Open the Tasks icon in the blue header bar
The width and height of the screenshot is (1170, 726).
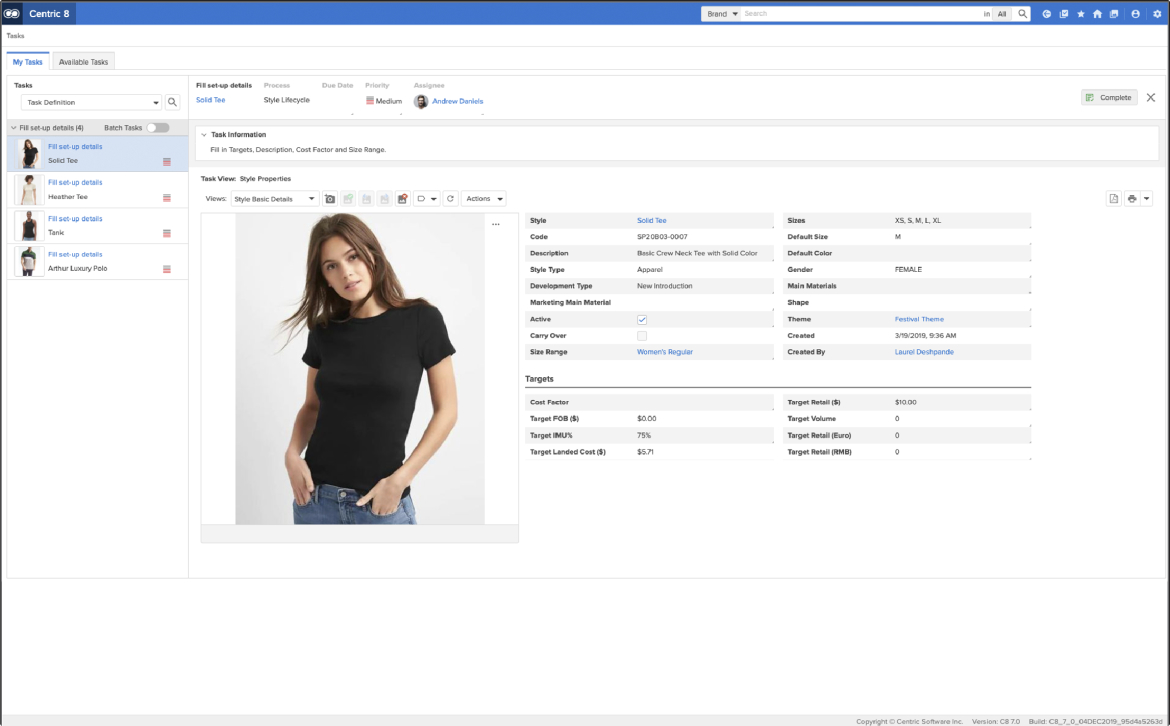1063,13
